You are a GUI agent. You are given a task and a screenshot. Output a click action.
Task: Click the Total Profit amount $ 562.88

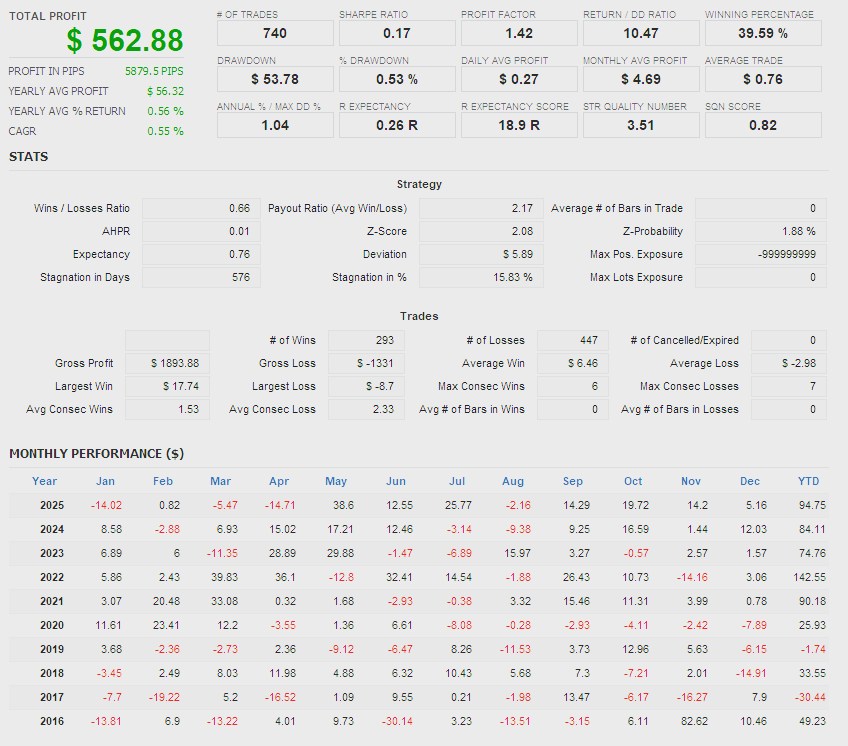pyautogui.click(x=125, y=41)
